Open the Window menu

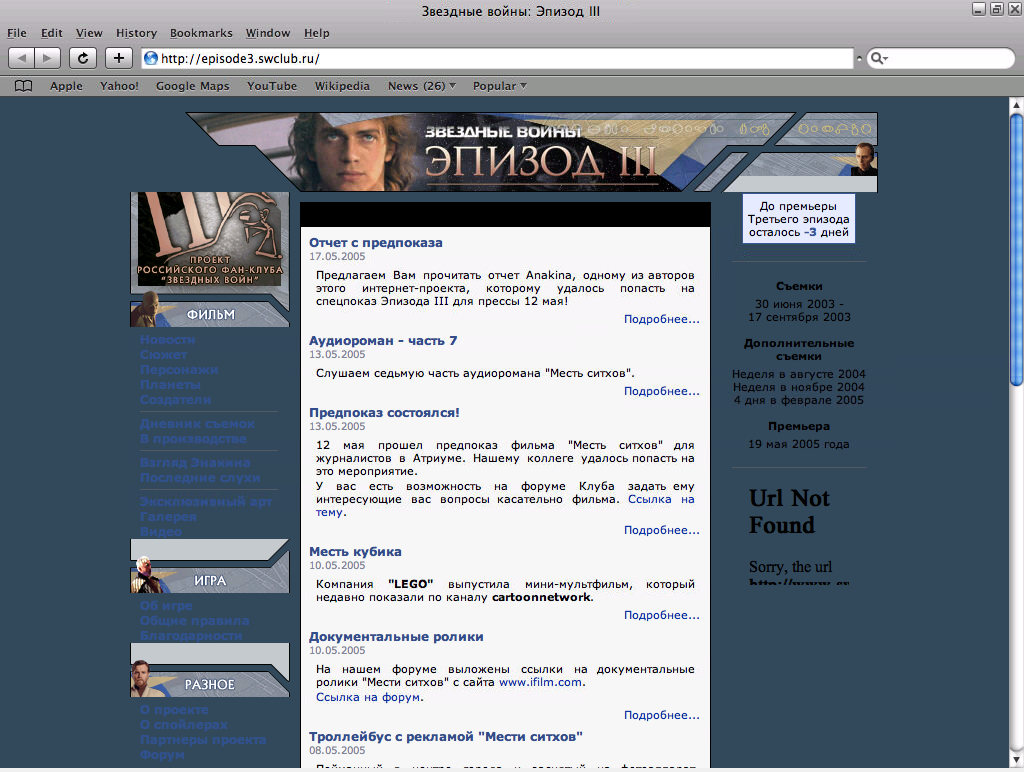[x=268, y=33]
